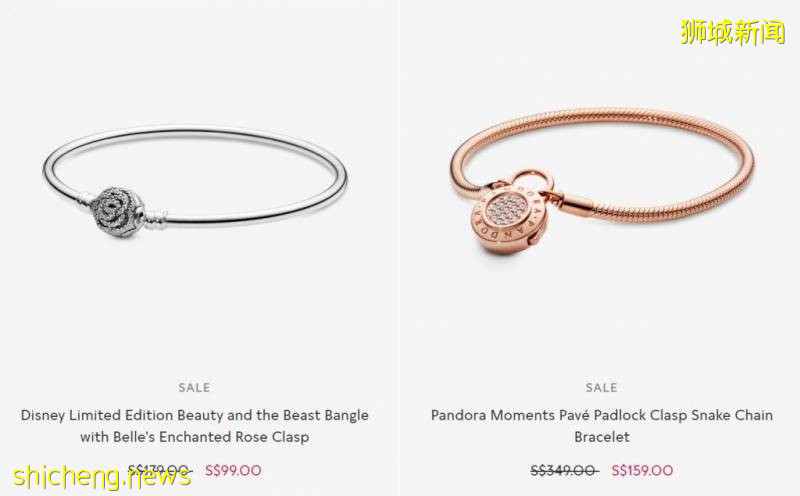
Task: Click the yellow 狮城新闻 watermark
Action: pos(732,31)
